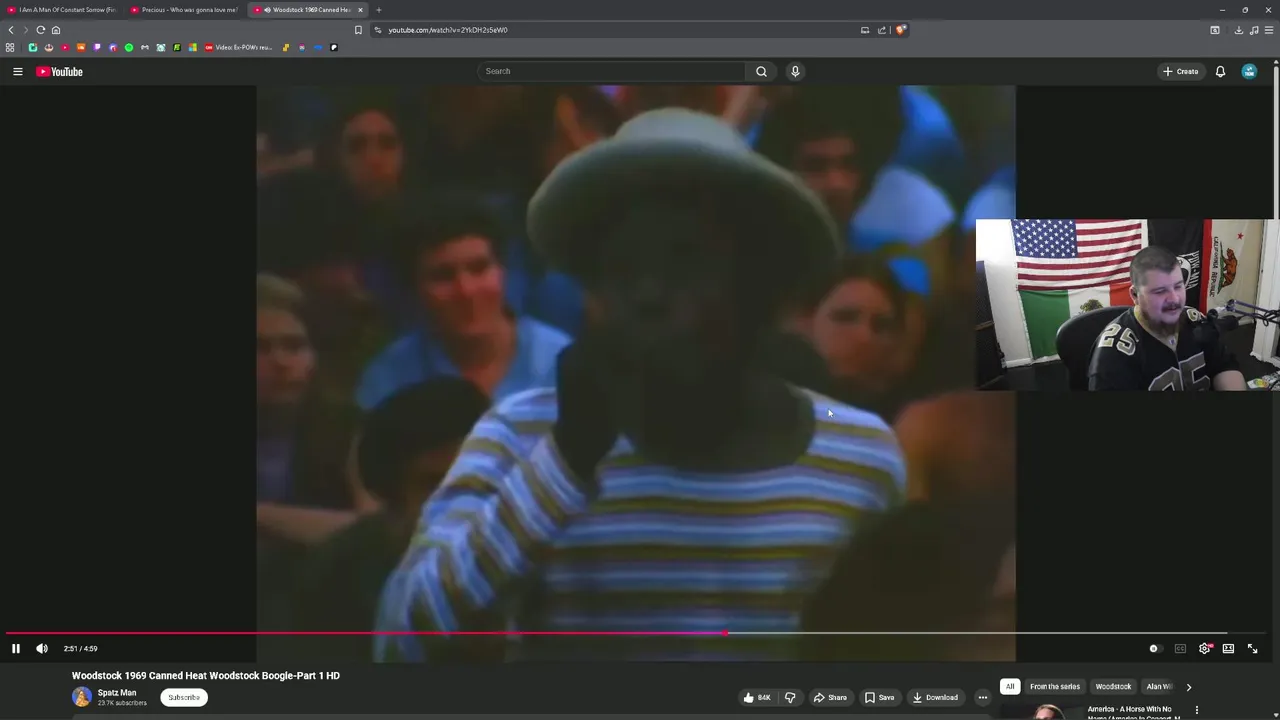The height and width of the screenshot is (720, 1280).
Task: Open the player settings gear
Action: [x=1205, y=648]
